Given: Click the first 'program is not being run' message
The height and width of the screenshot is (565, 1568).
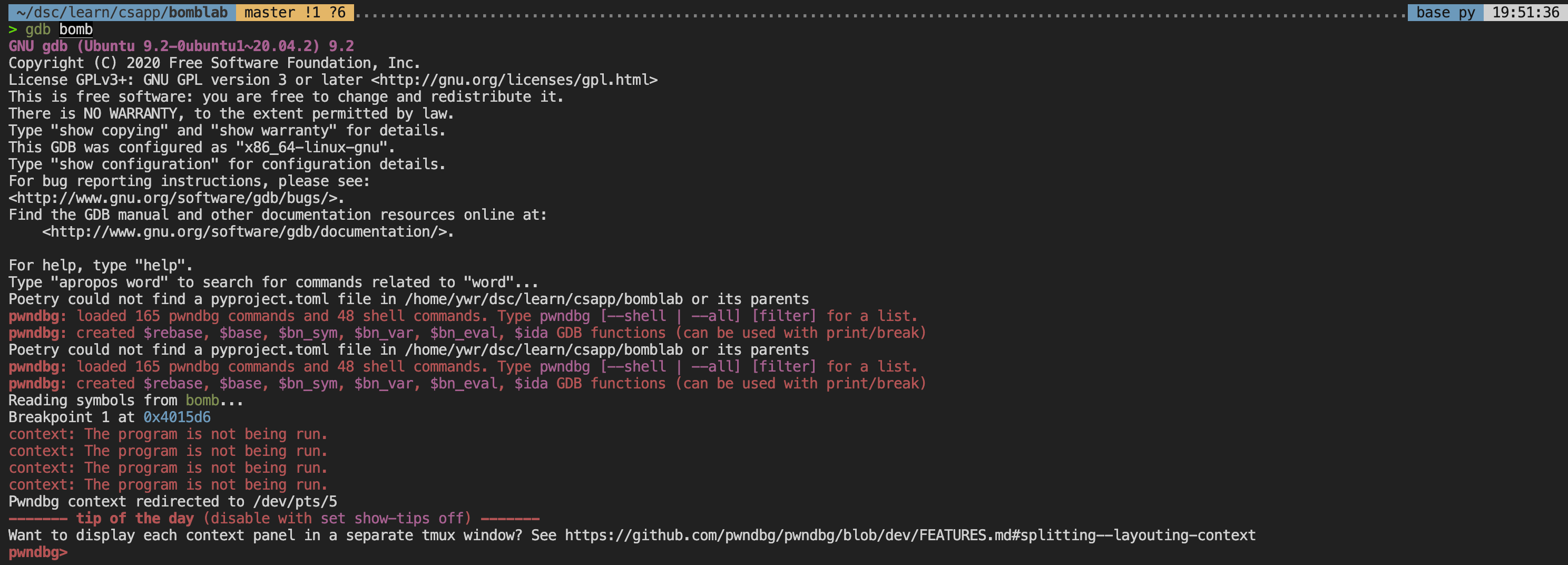Looking at the screenshot, I should (x=205, y=434).
